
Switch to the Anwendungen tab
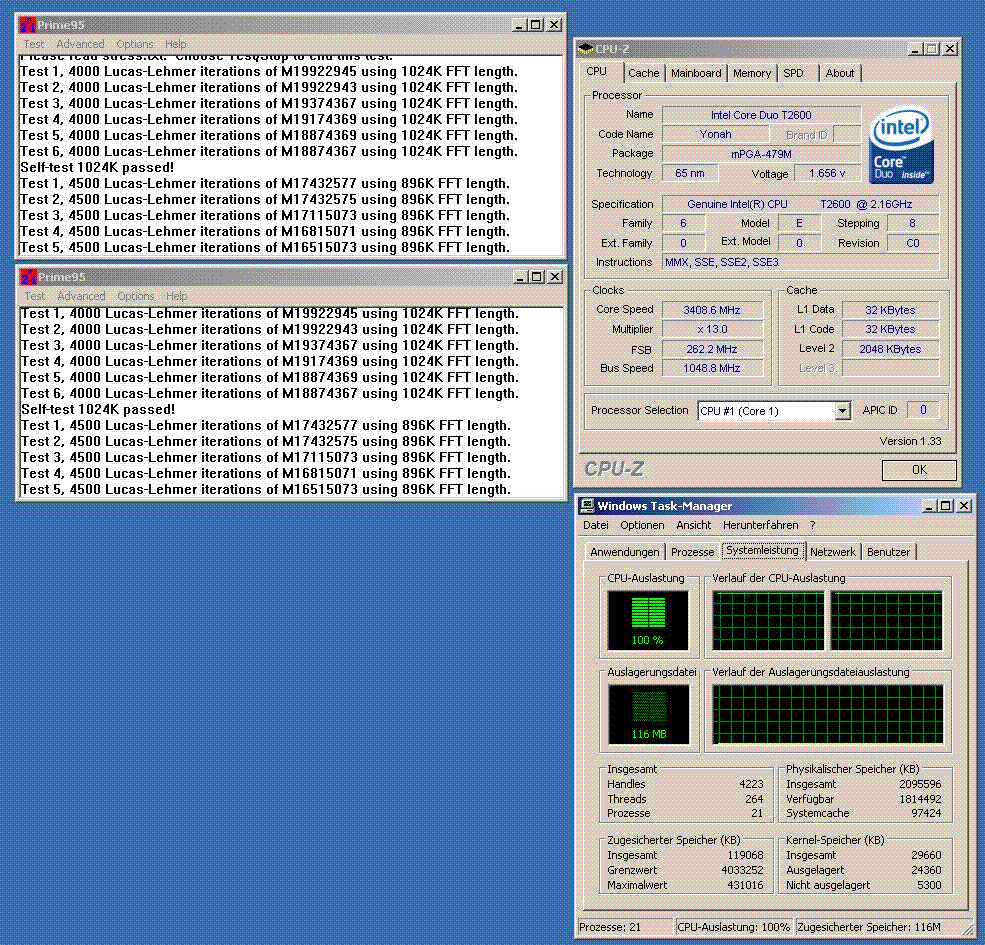coord(625,552)
